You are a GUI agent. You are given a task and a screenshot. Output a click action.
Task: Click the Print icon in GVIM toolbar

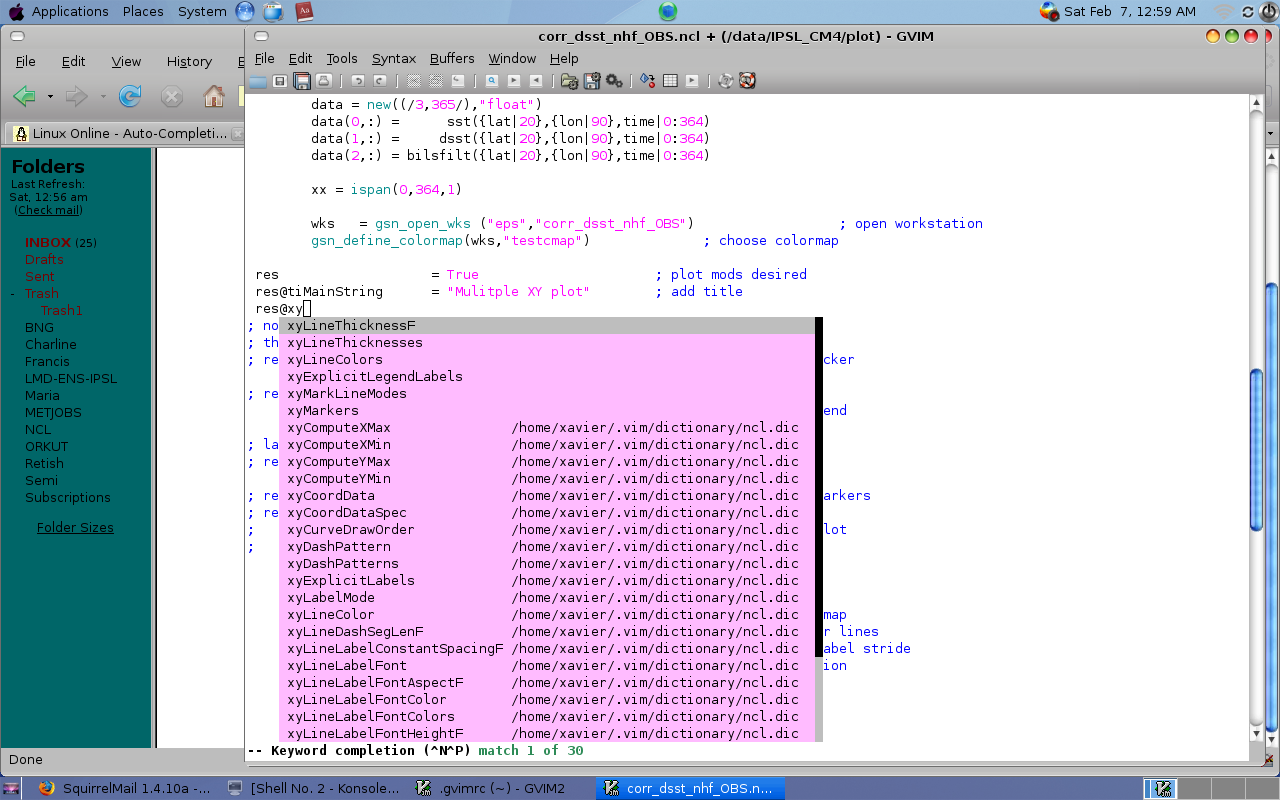click(x=323, y=81)
